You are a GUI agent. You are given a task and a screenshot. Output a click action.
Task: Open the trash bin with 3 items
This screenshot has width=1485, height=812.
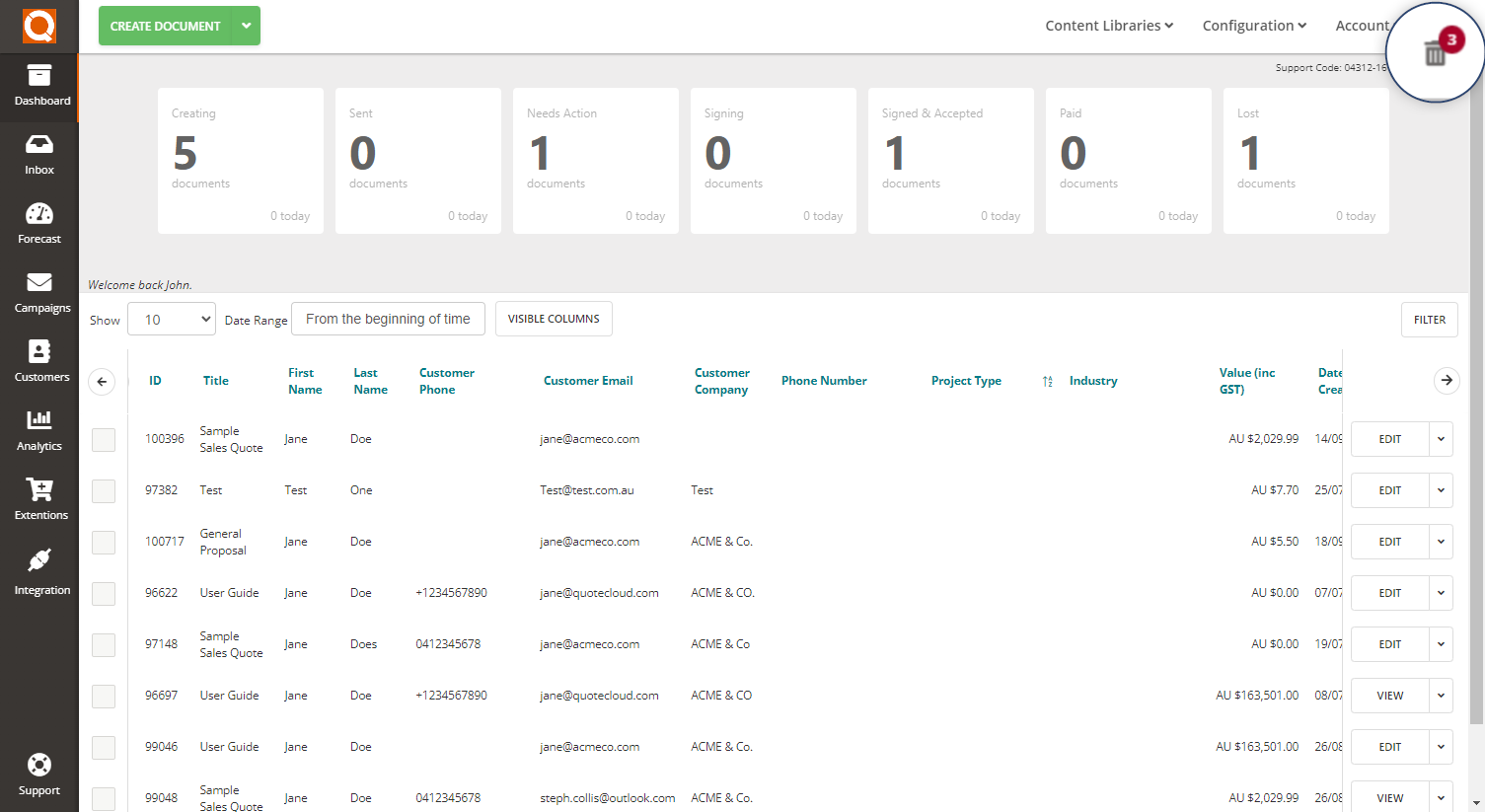1435,51
